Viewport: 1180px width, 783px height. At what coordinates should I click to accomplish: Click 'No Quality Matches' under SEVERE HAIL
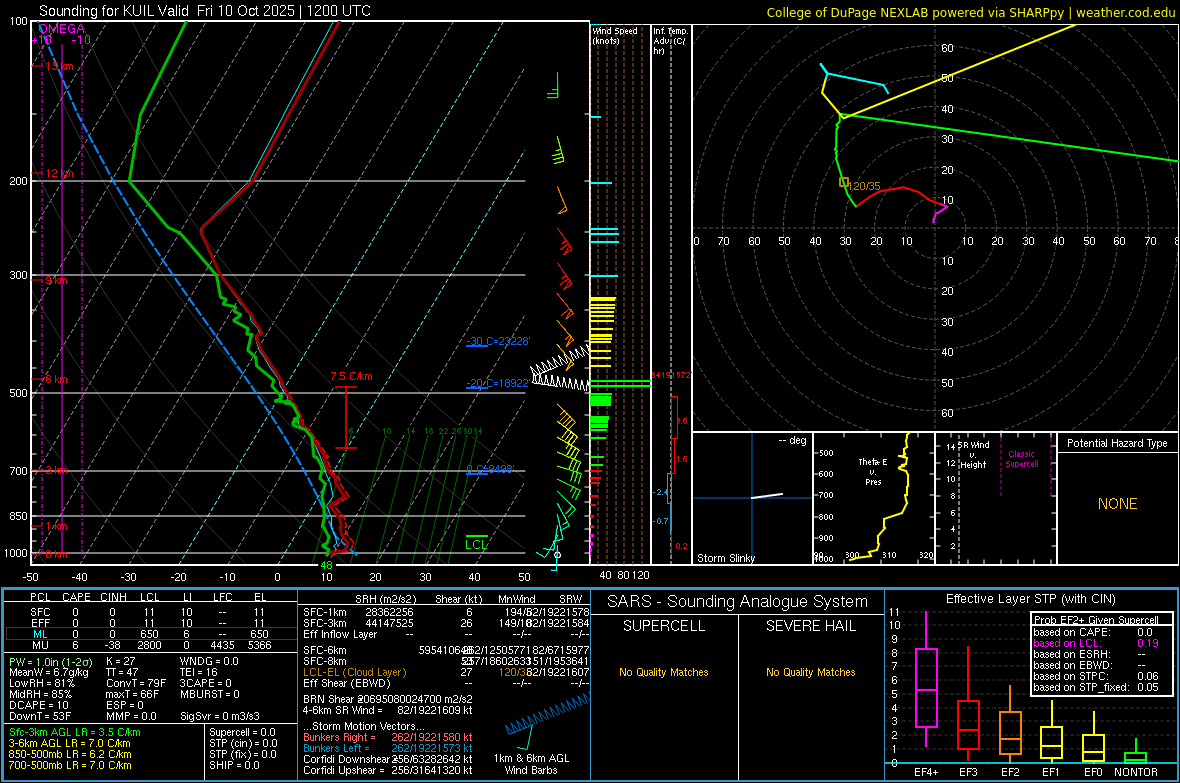click(x=810, y=672)
